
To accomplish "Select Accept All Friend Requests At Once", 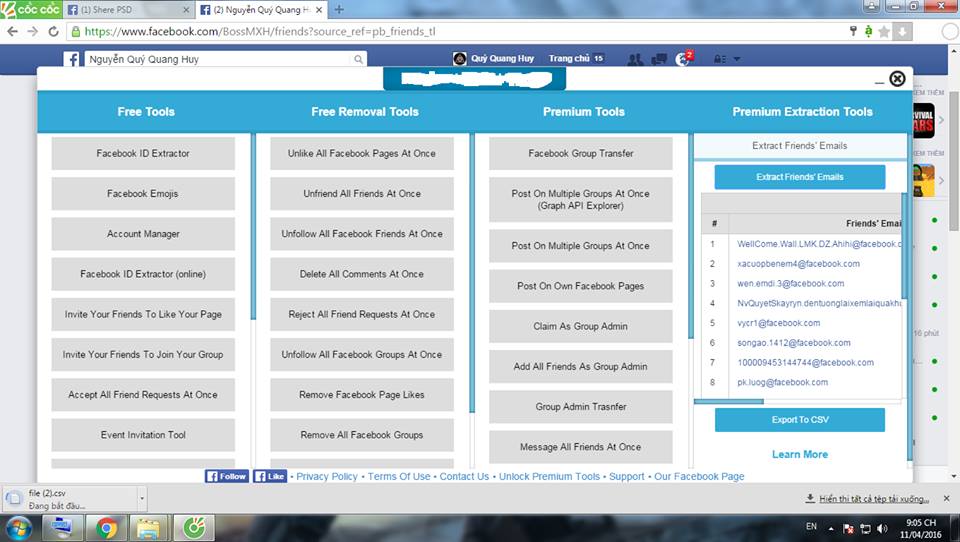I will click(143, 394).
